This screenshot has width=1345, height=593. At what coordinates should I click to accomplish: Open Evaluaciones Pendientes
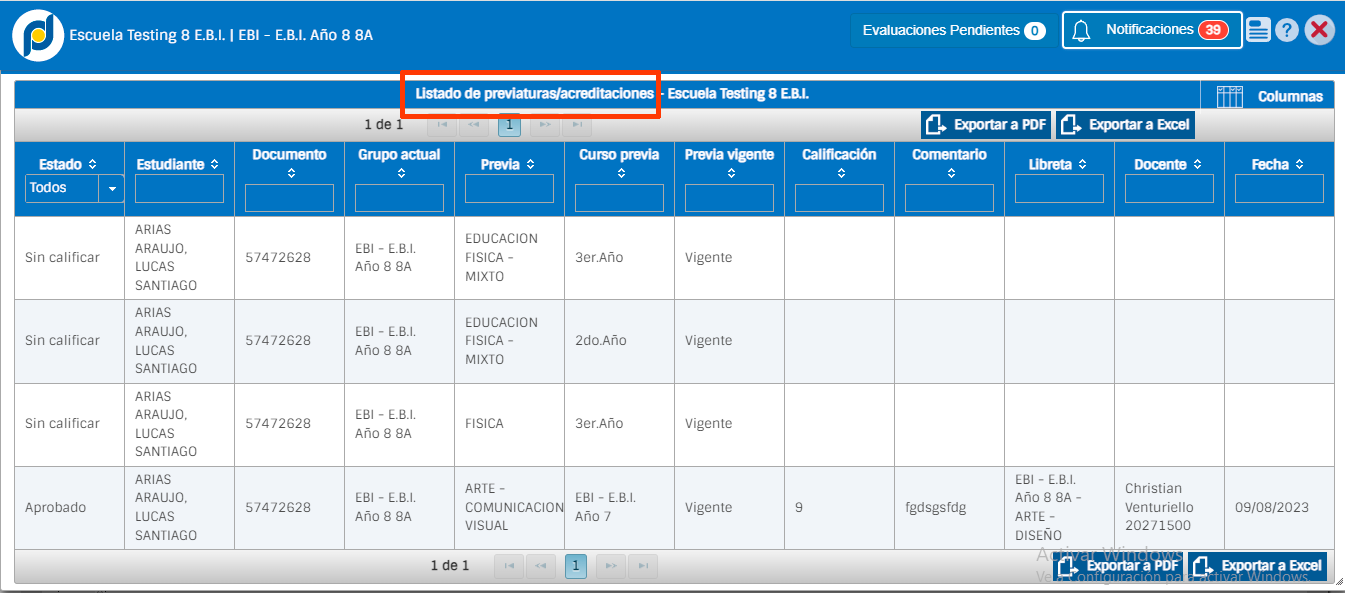coord(954,30)
